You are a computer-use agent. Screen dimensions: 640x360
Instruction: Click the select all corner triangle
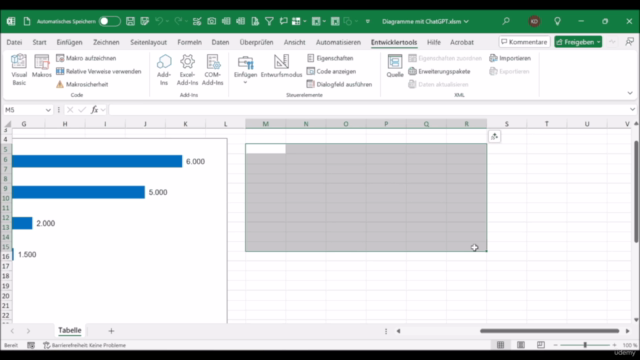pyautogui.click(x=7, y=124)
